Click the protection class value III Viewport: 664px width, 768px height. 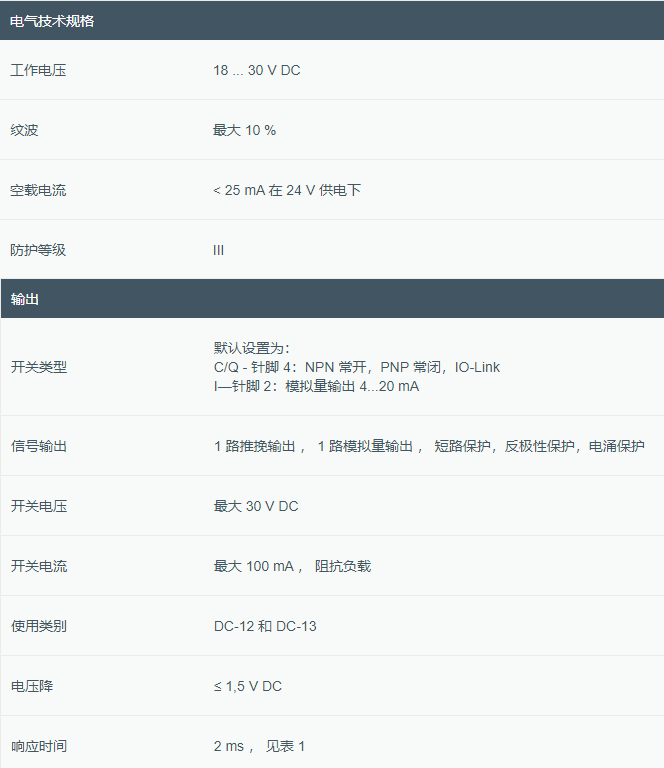218,250
